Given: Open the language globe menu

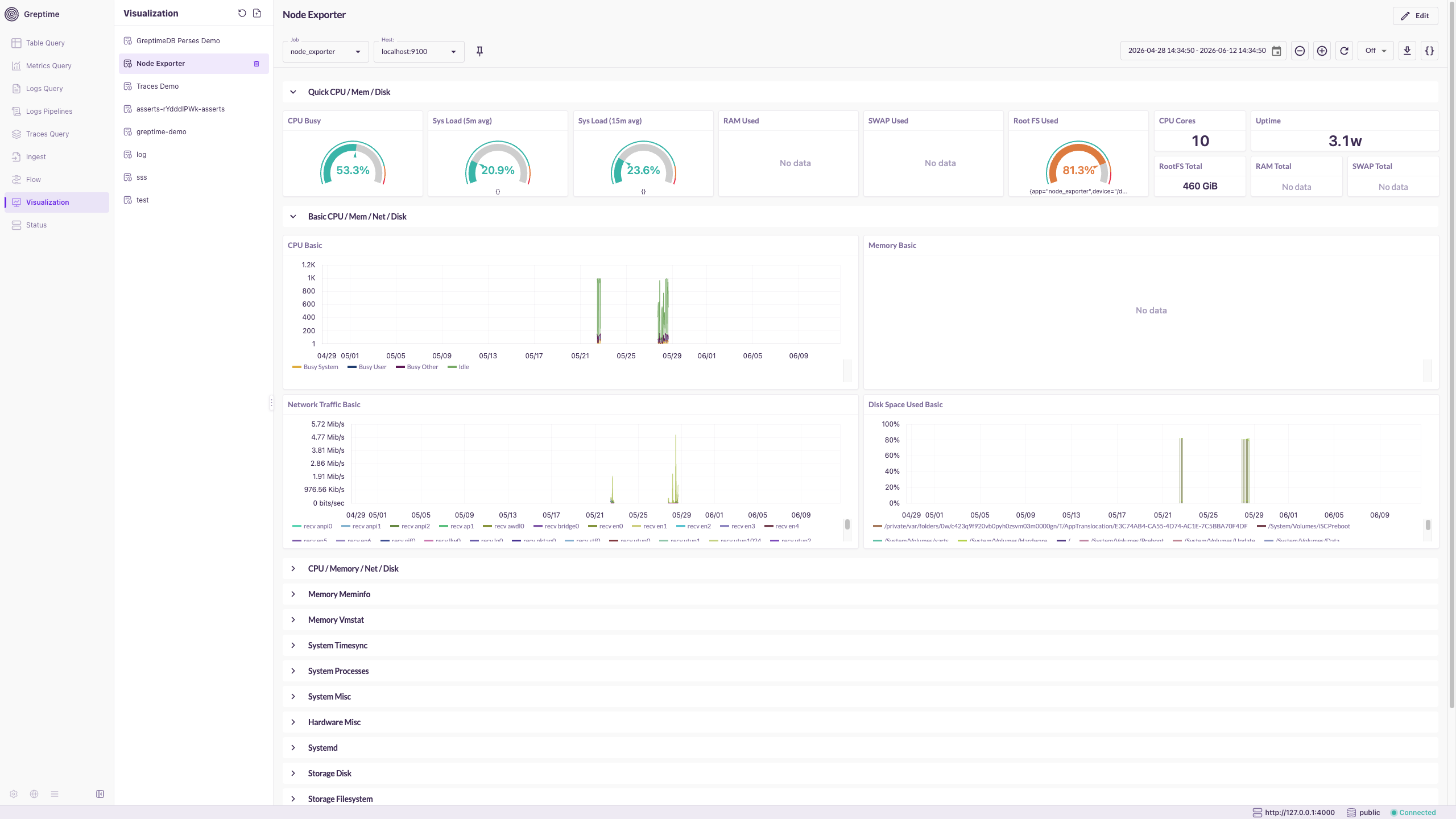Looking at the screenshot, I should [x=34, y=794].
